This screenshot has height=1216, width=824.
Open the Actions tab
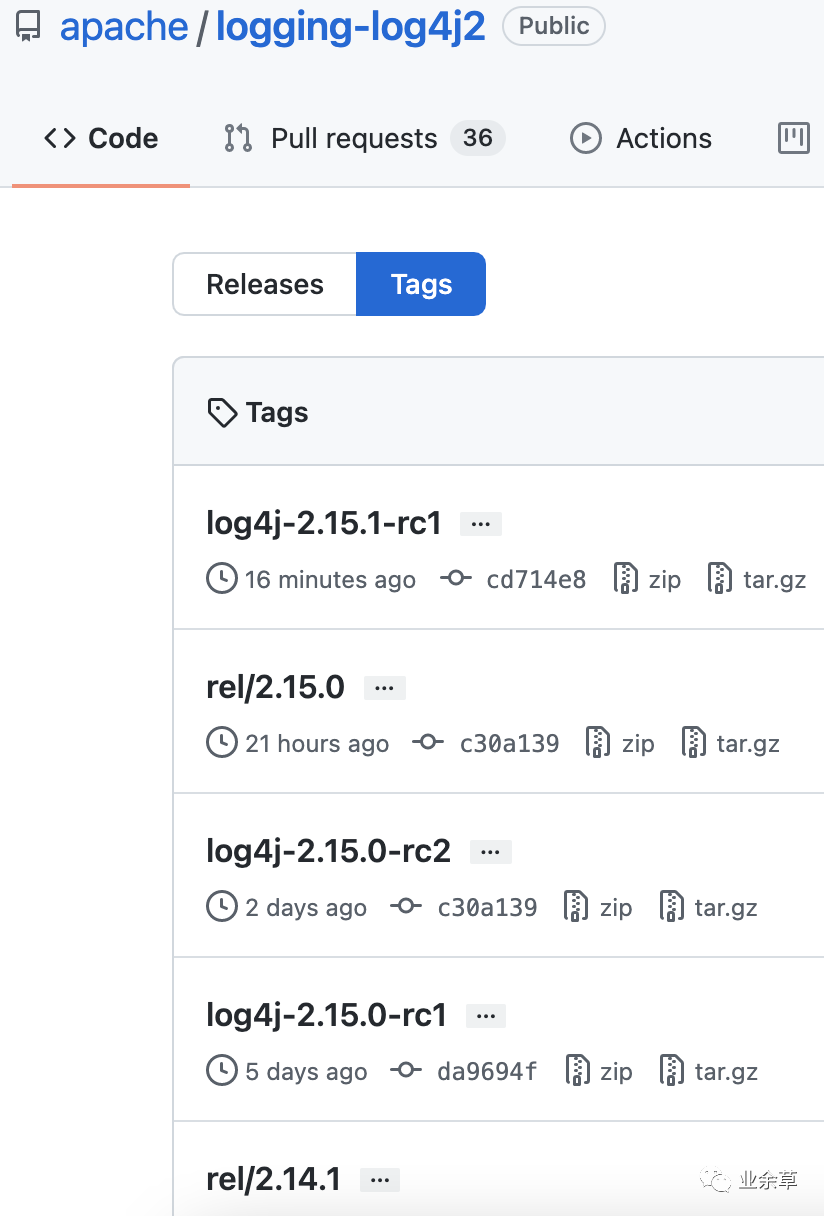(641, 138)
